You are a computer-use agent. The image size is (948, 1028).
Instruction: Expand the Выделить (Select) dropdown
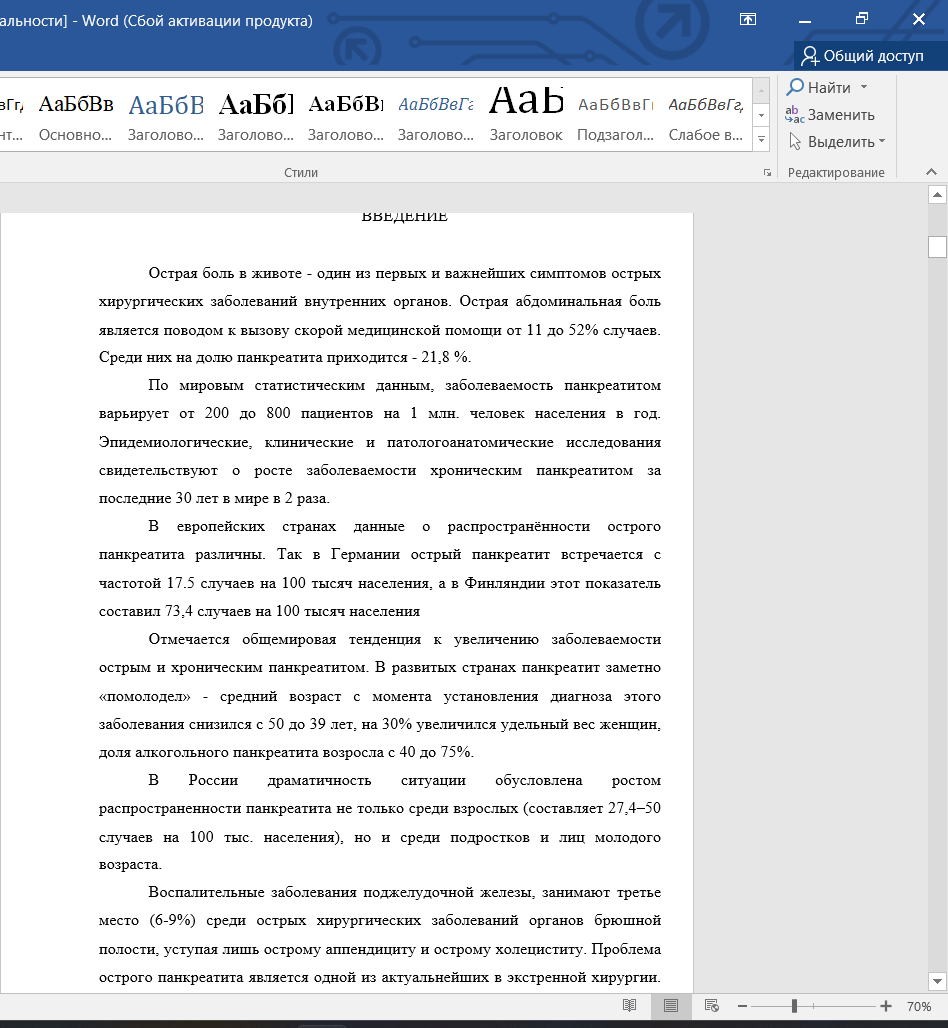coord(882,142)
